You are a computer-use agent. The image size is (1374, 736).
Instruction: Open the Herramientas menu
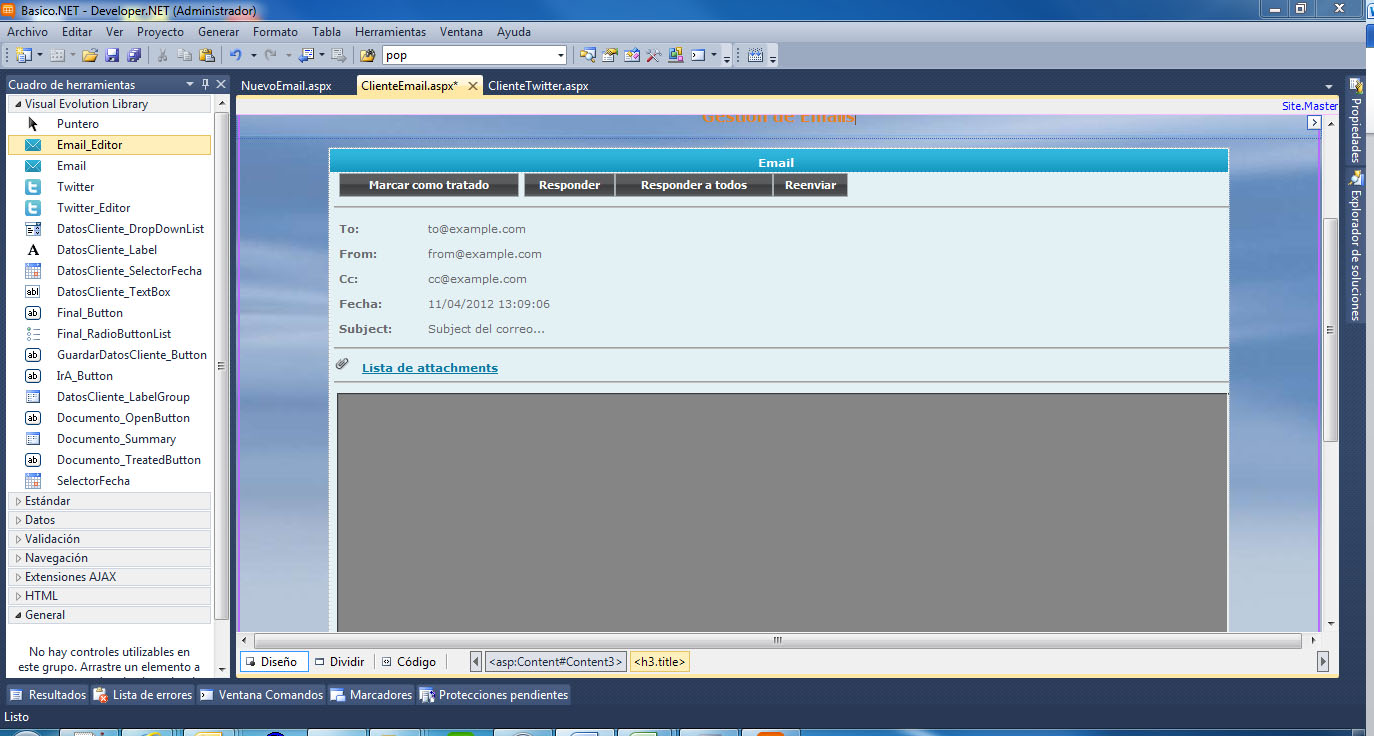[390, 32]
